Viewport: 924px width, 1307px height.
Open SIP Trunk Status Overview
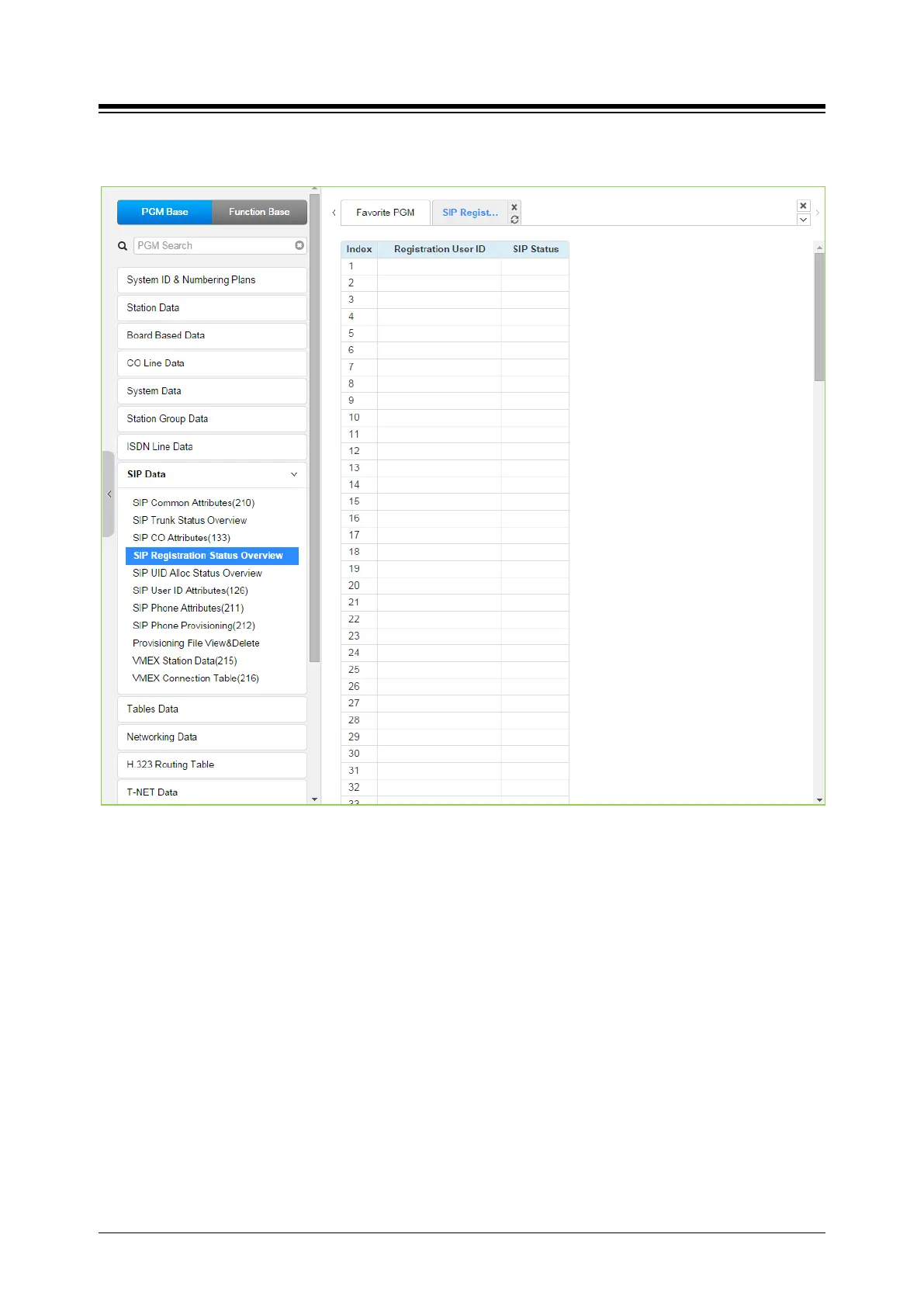coord(189,521)
